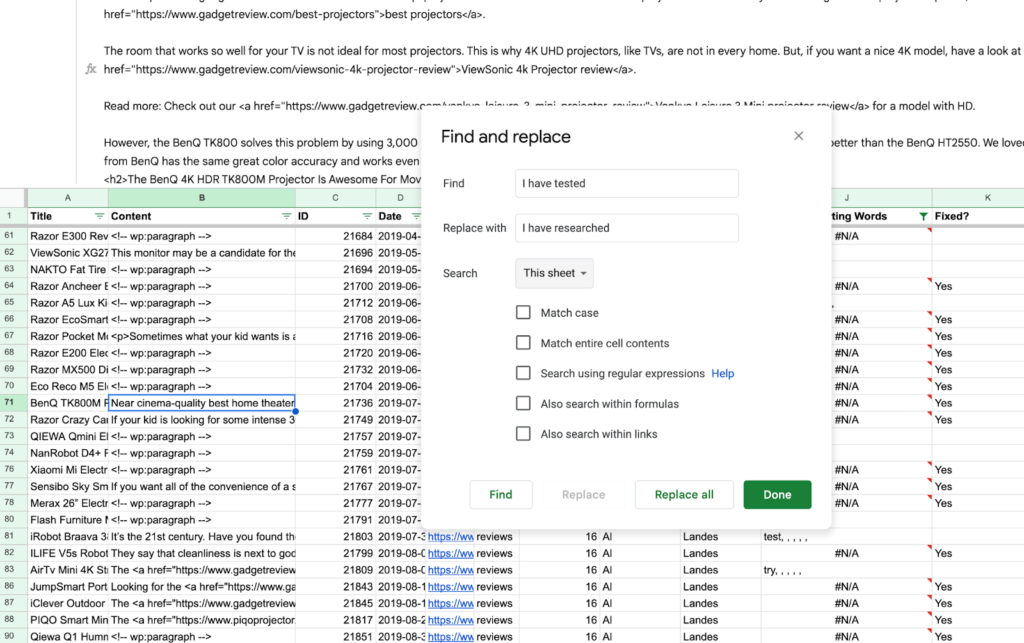Select the 'Yes' cell in row 64

[x=978, y=286]
